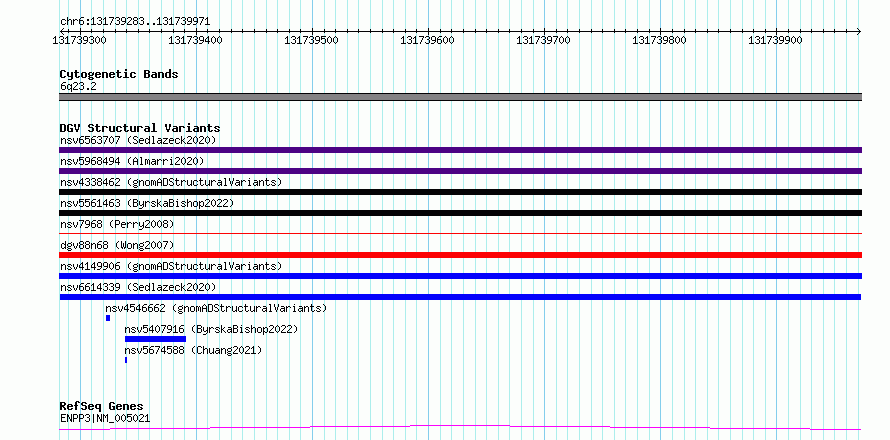Click the blue bar under nsv4149906
Image resolution: width=890 pixels, height=440 pixels.
tap(460, 276)
